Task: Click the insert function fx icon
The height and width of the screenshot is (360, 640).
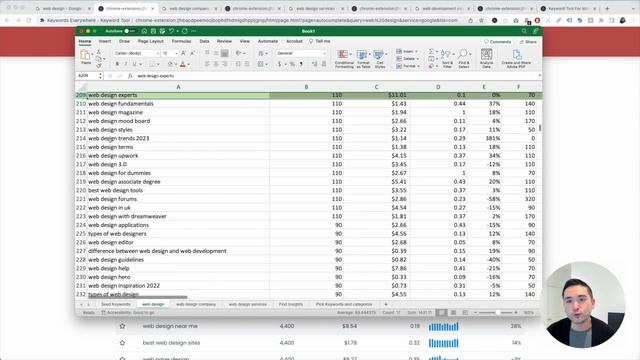Action: [130, 76]
